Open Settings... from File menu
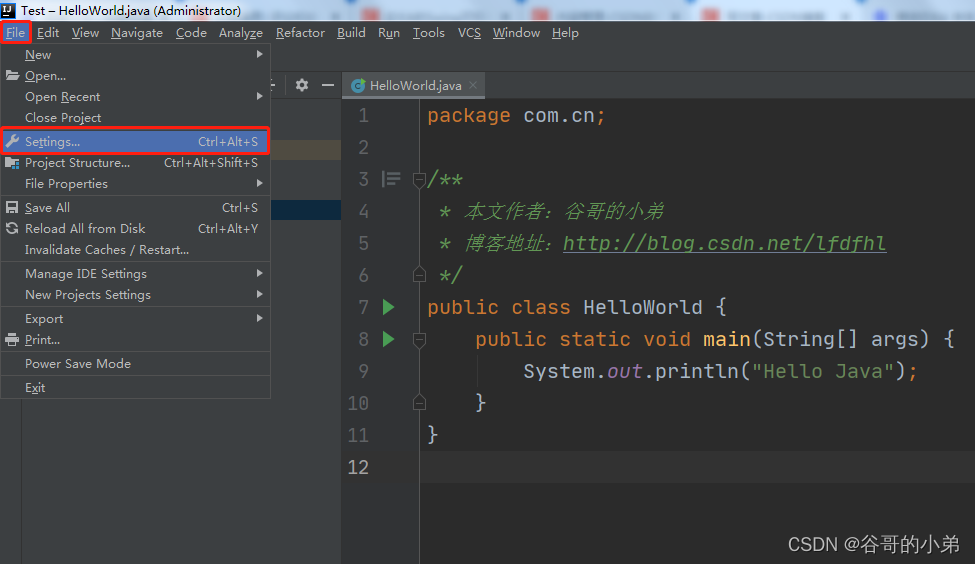This screenshot has height=564, width=975. tap(136, 142)
